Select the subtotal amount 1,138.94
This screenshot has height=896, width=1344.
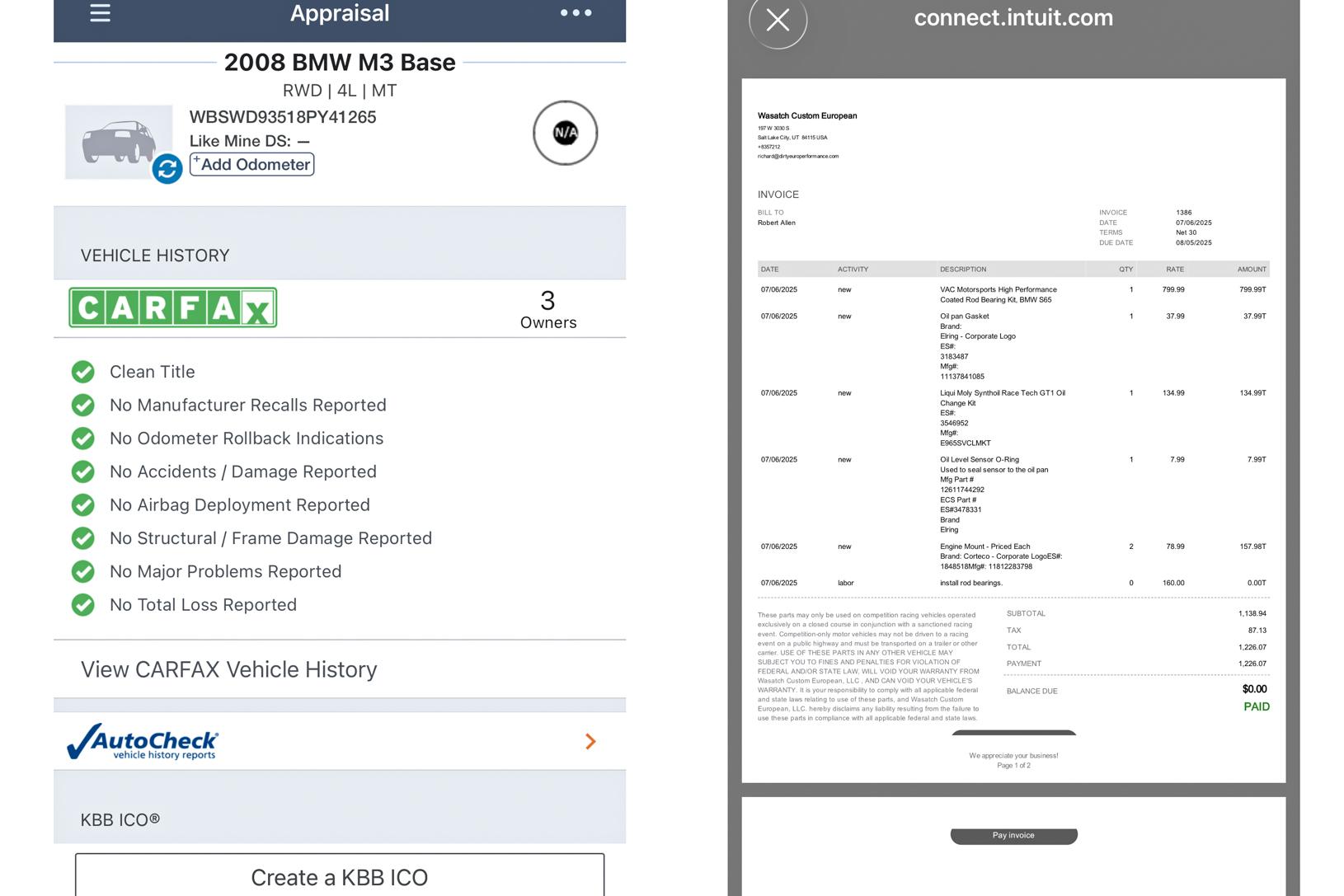point(1252,613)
